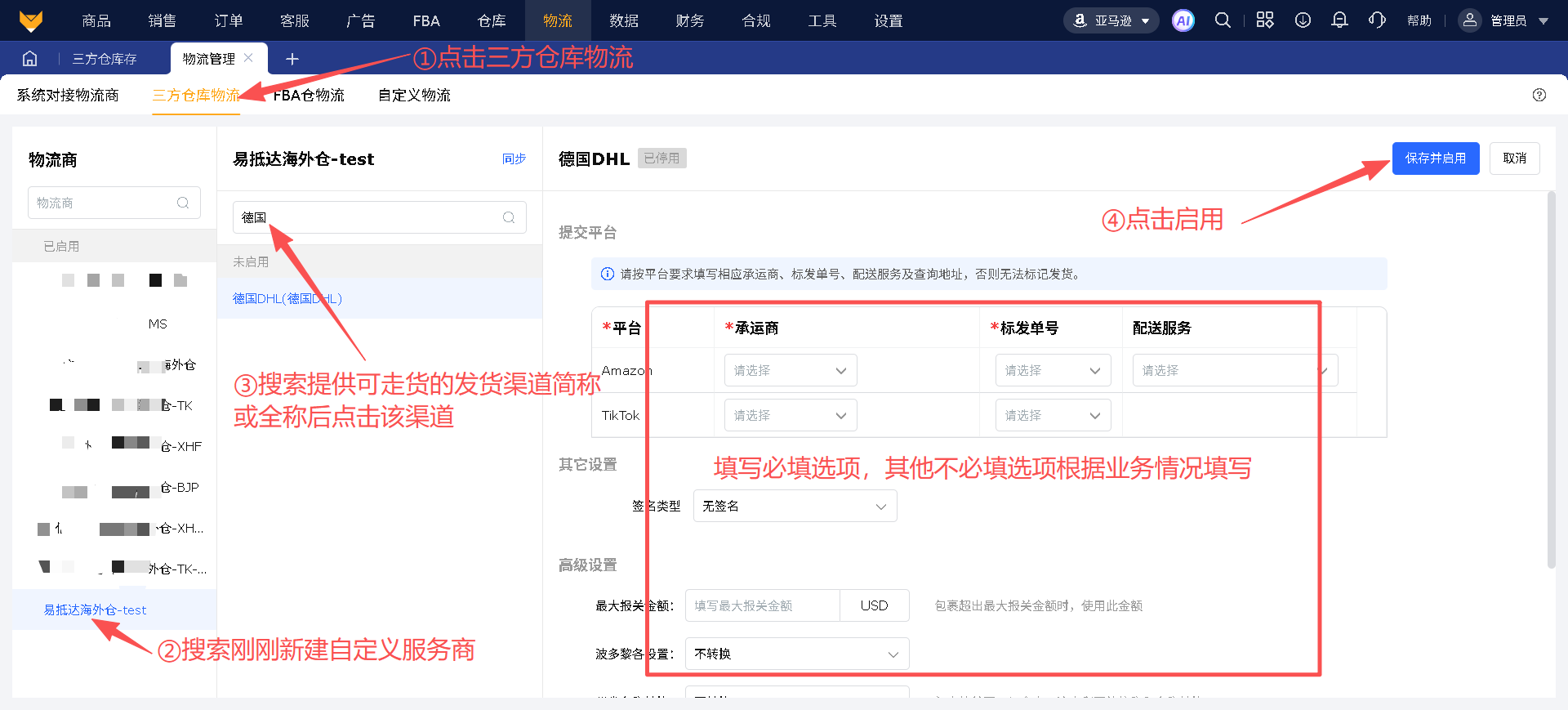Open the FBA menu
1568x710 pixels.
click(x=426, y=20)
